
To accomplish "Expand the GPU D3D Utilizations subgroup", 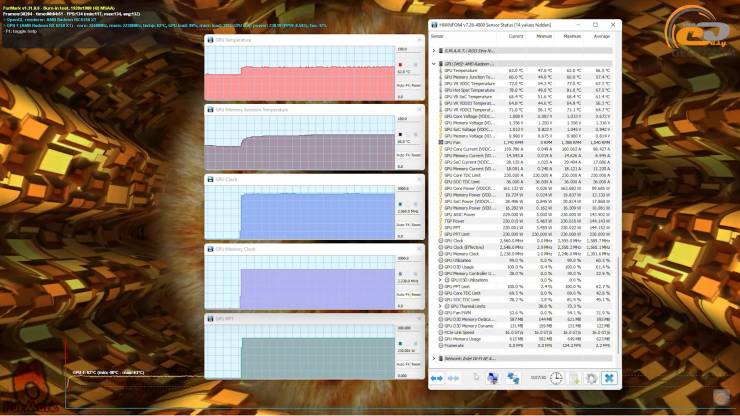I will (441, 280).
